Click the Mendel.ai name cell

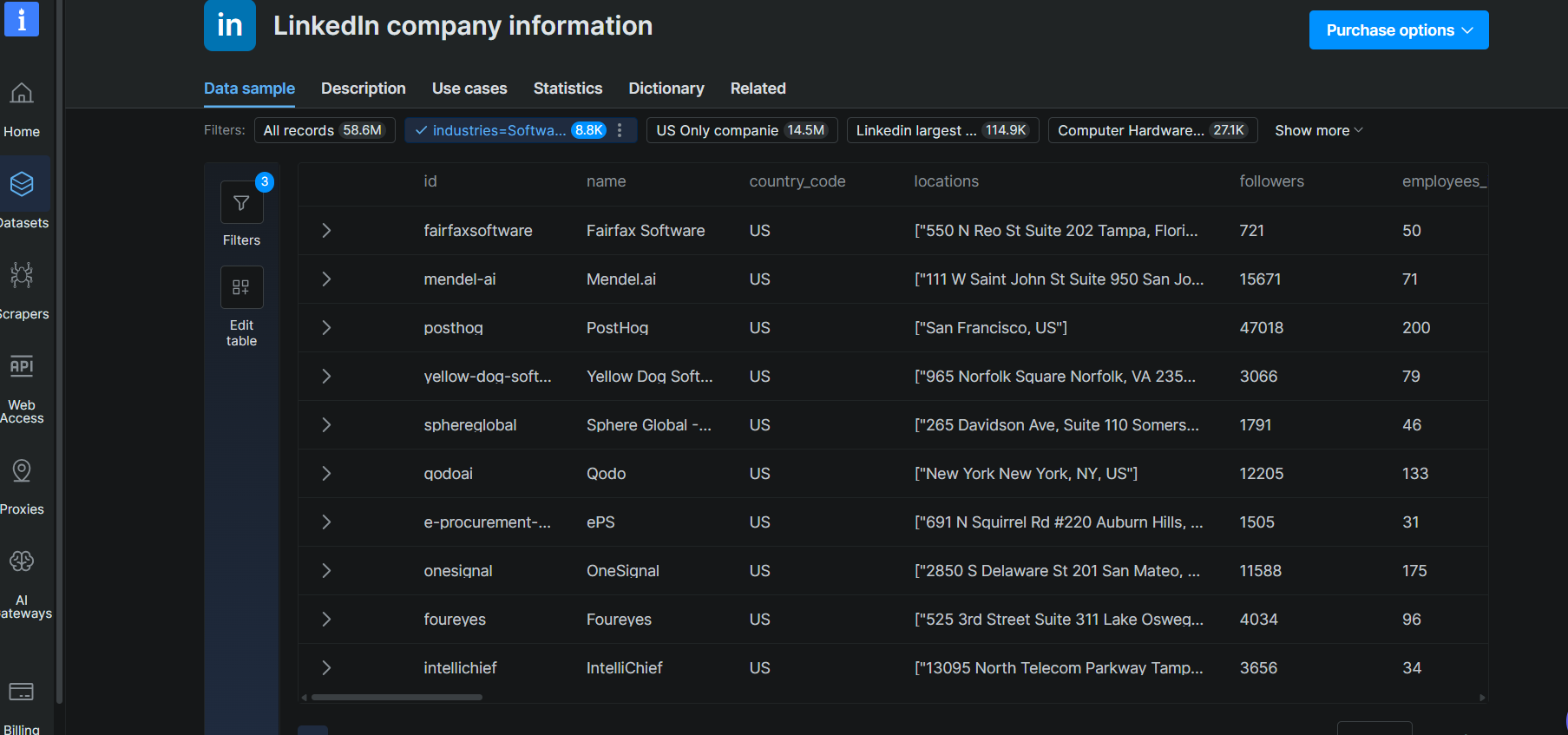tap(621, 279)
